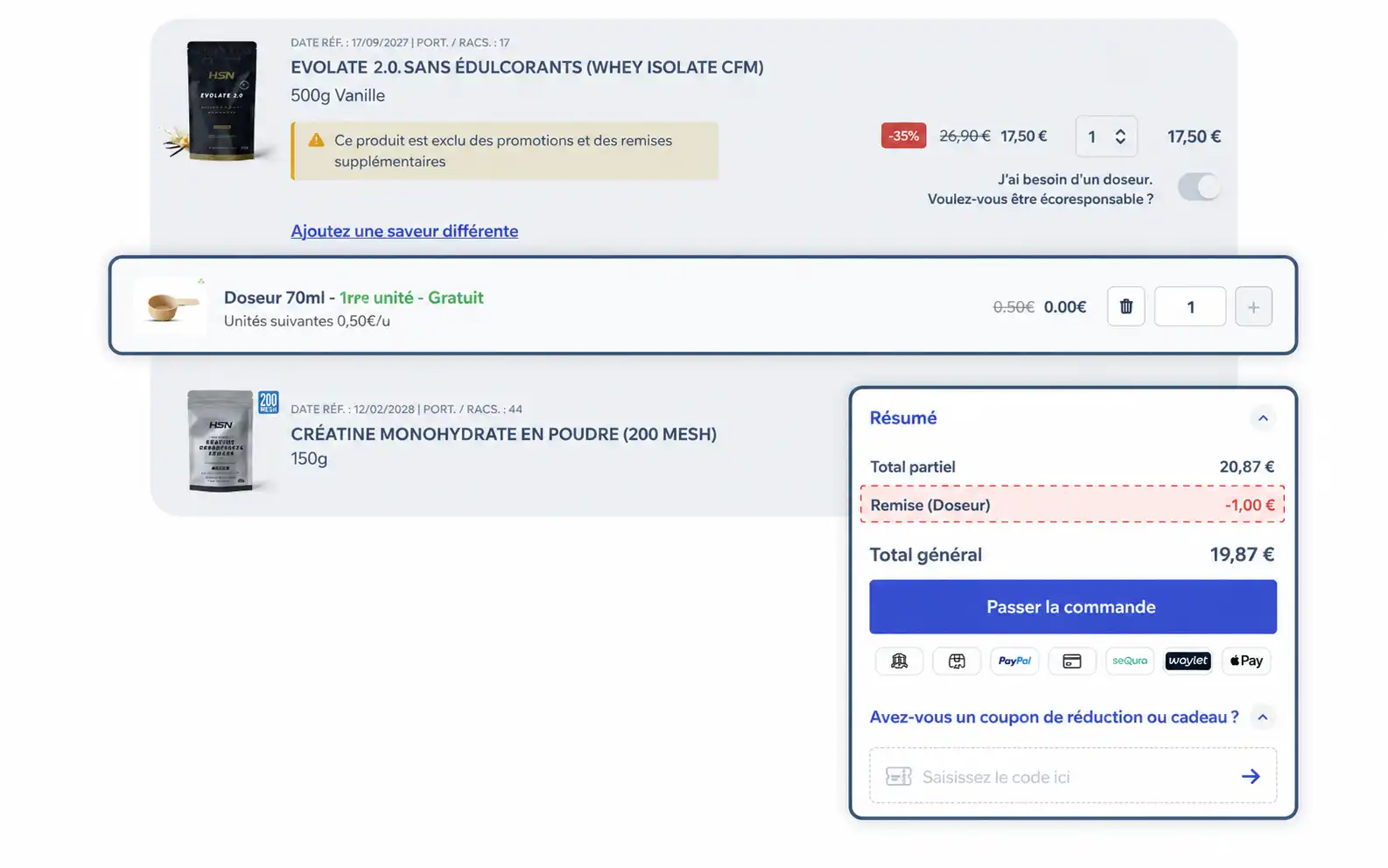Increase Doseur quantity with plus button
The height and width of the screenshot is (868, 1388).
1253,307
